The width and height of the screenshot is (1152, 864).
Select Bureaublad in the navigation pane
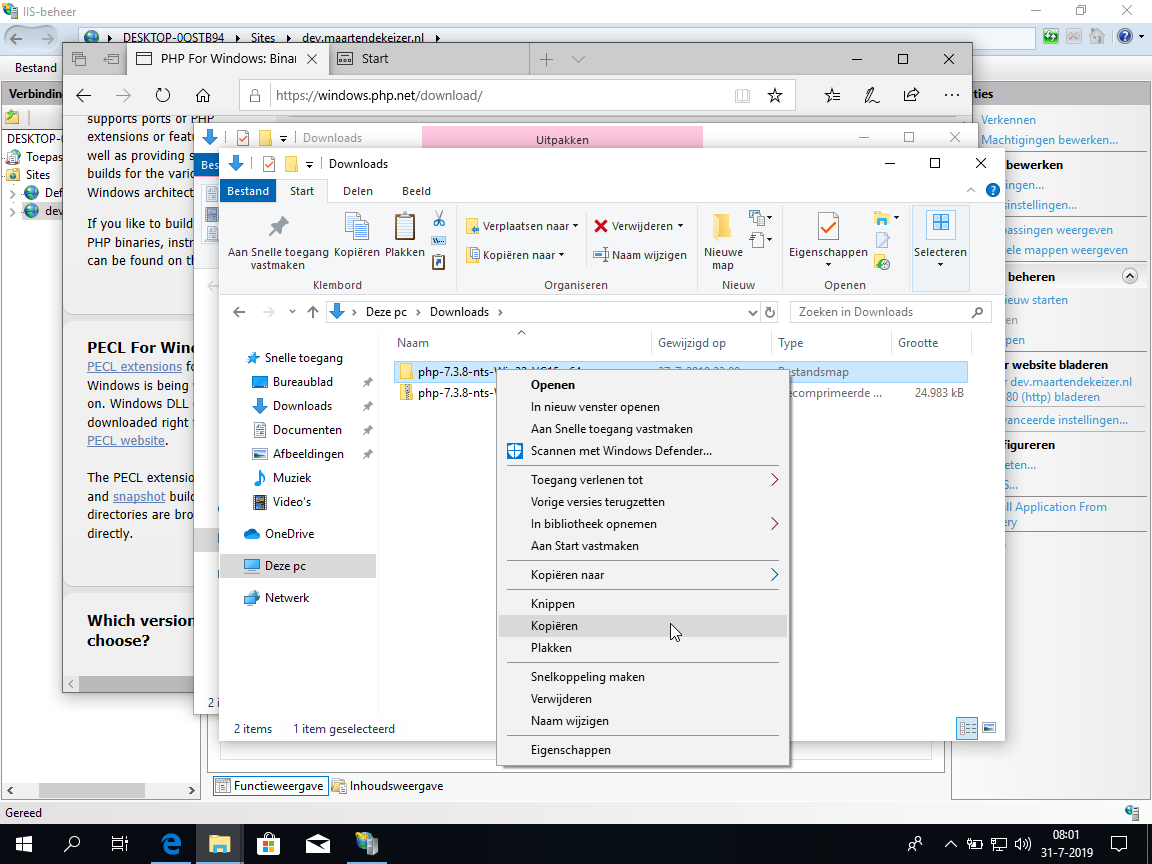tap(303, 382)
